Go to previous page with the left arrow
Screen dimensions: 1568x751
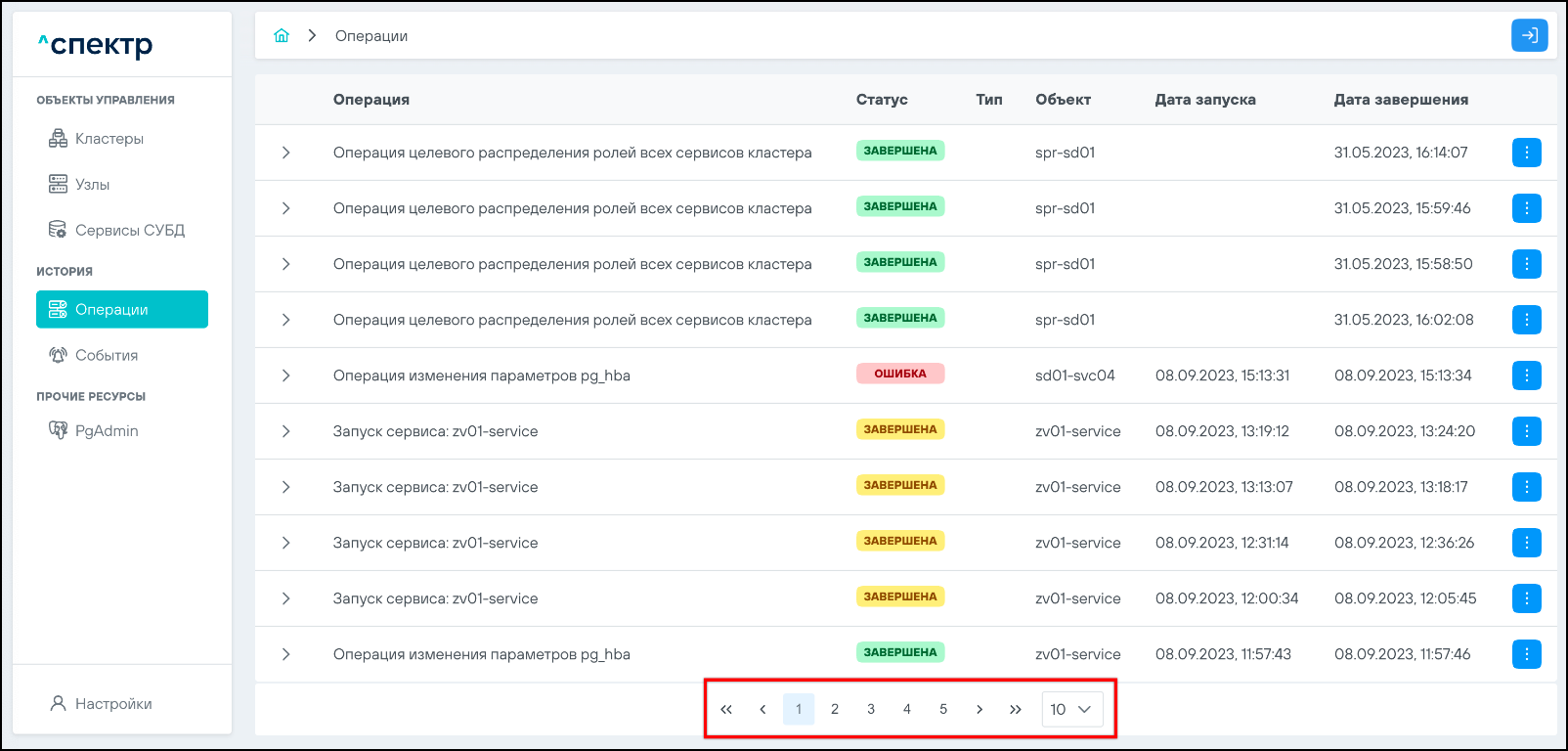pyautogui.click(x=762, y=709)
